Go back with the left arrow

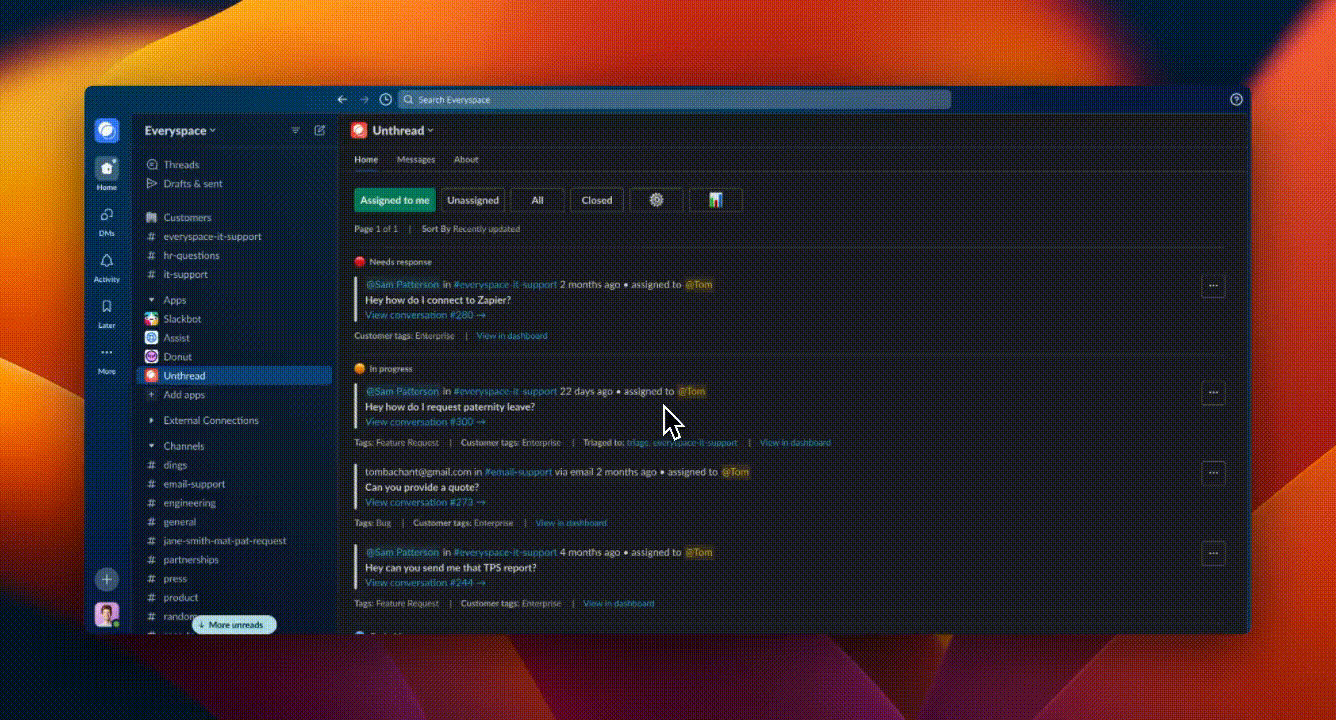coord(342,100)
